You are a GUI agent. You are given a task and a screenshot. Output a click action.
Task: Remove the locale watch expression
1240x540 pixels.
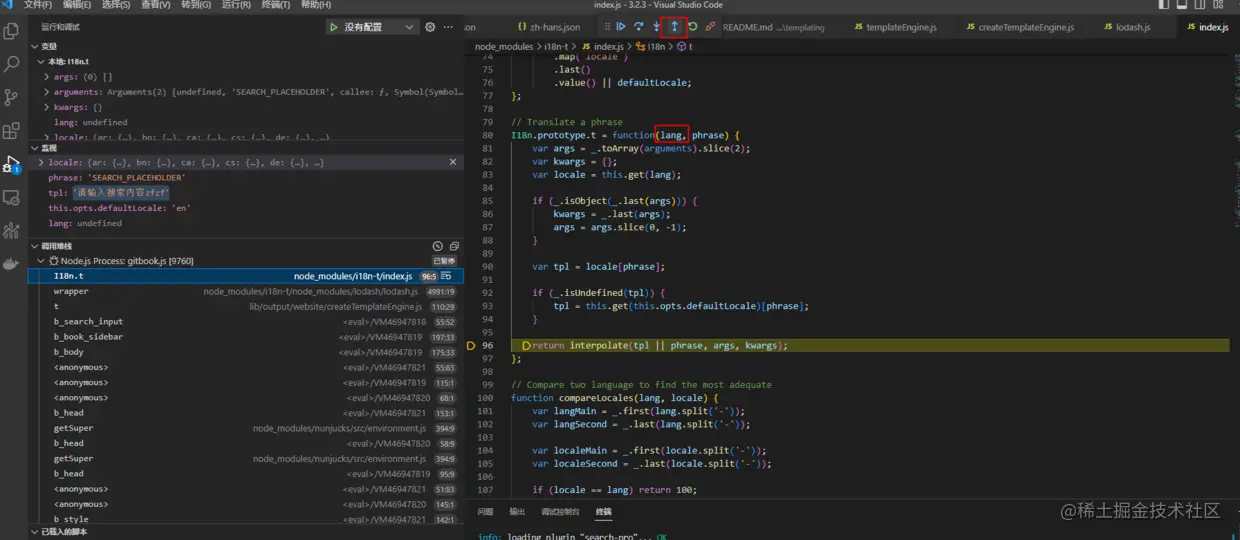point(452,162)
